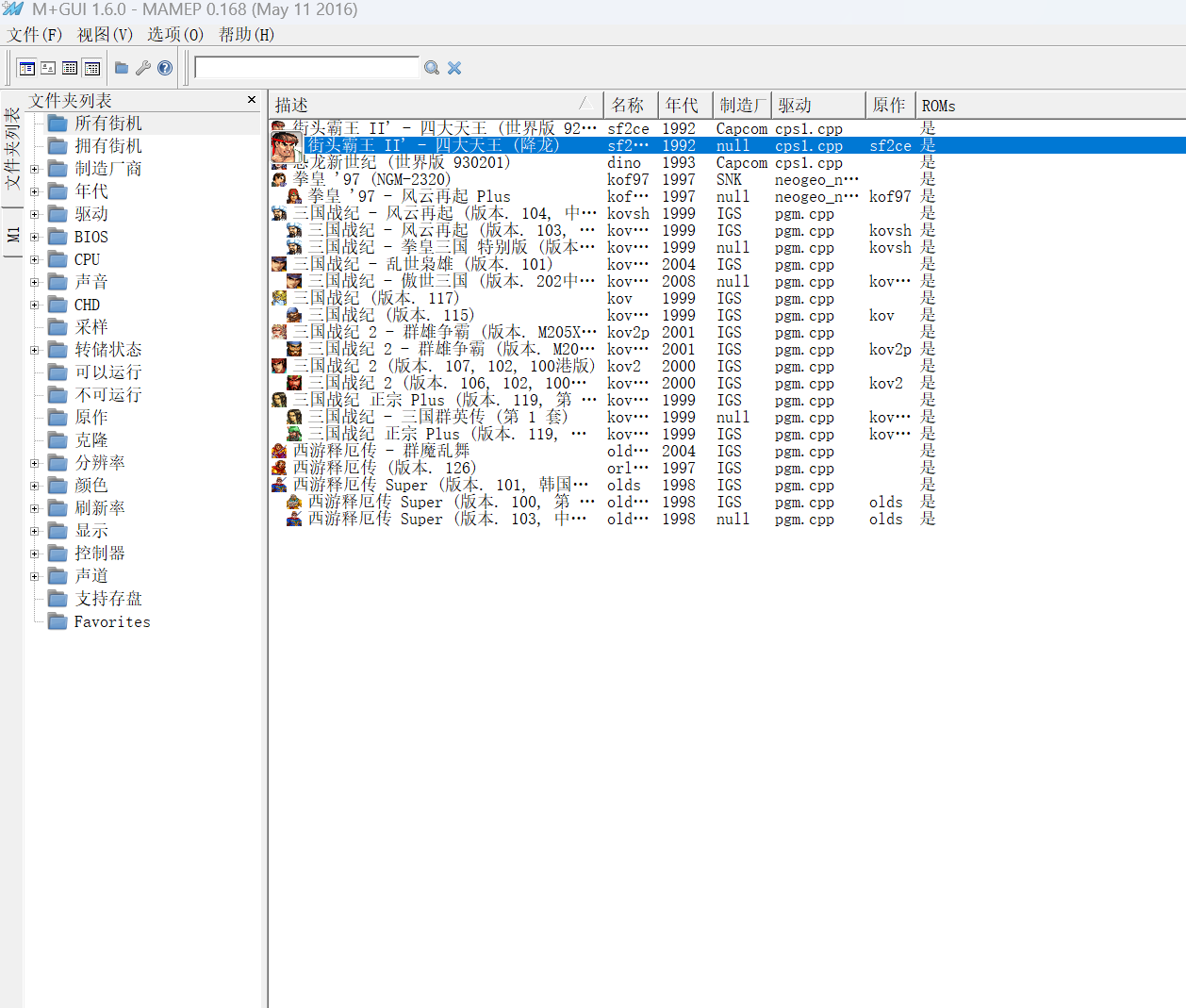Expand the BIOS tree node
Screen dimensions: 1186x1008
(35, 237)
